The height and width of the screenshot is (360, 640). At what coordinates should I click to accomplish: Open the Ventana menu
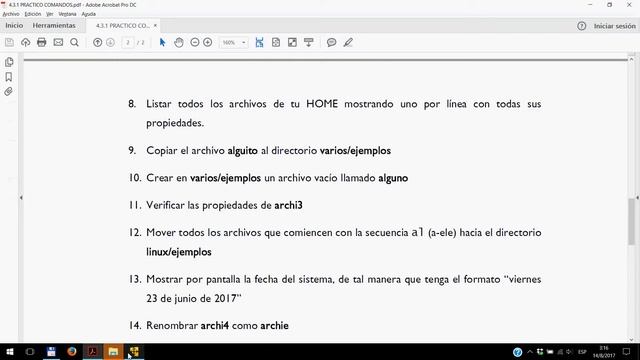[67, 14]
